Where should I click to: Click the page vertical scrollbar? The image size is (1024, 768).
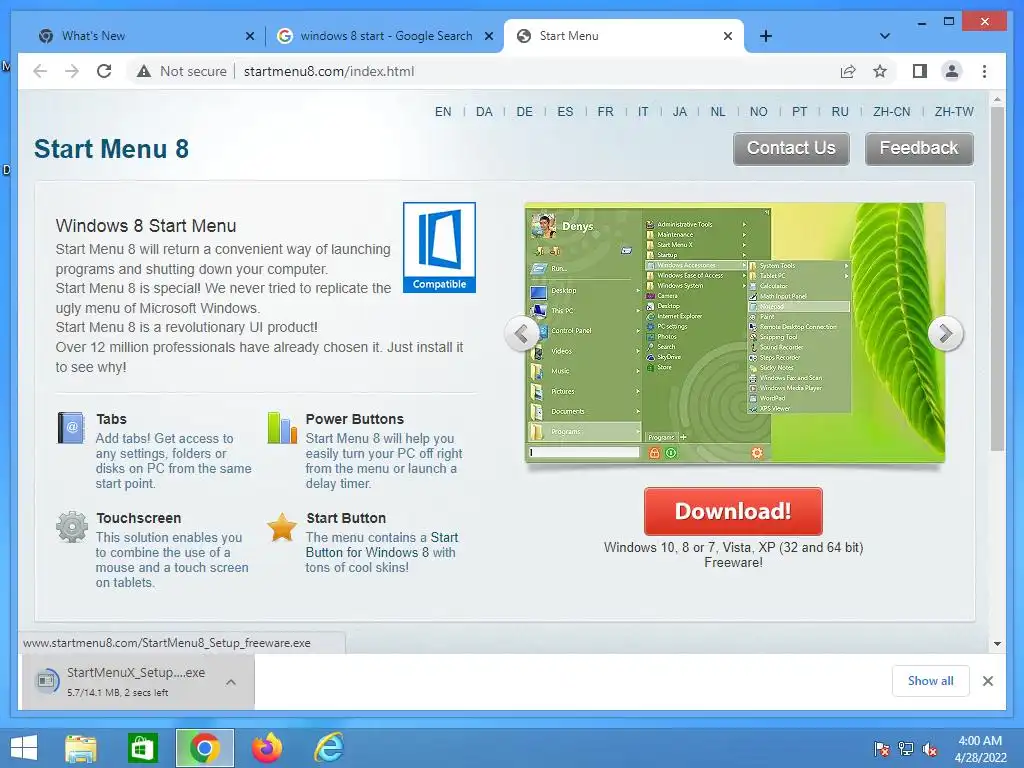997,279
